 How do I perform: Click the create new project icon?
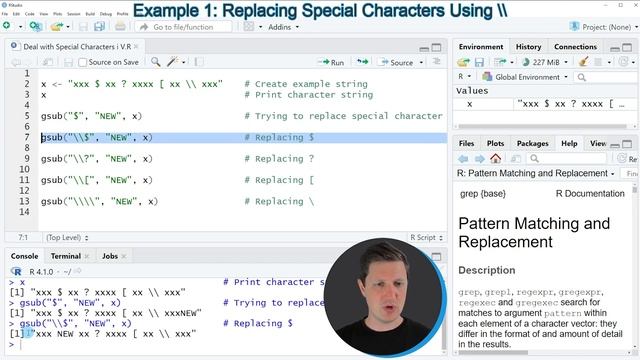36,27
